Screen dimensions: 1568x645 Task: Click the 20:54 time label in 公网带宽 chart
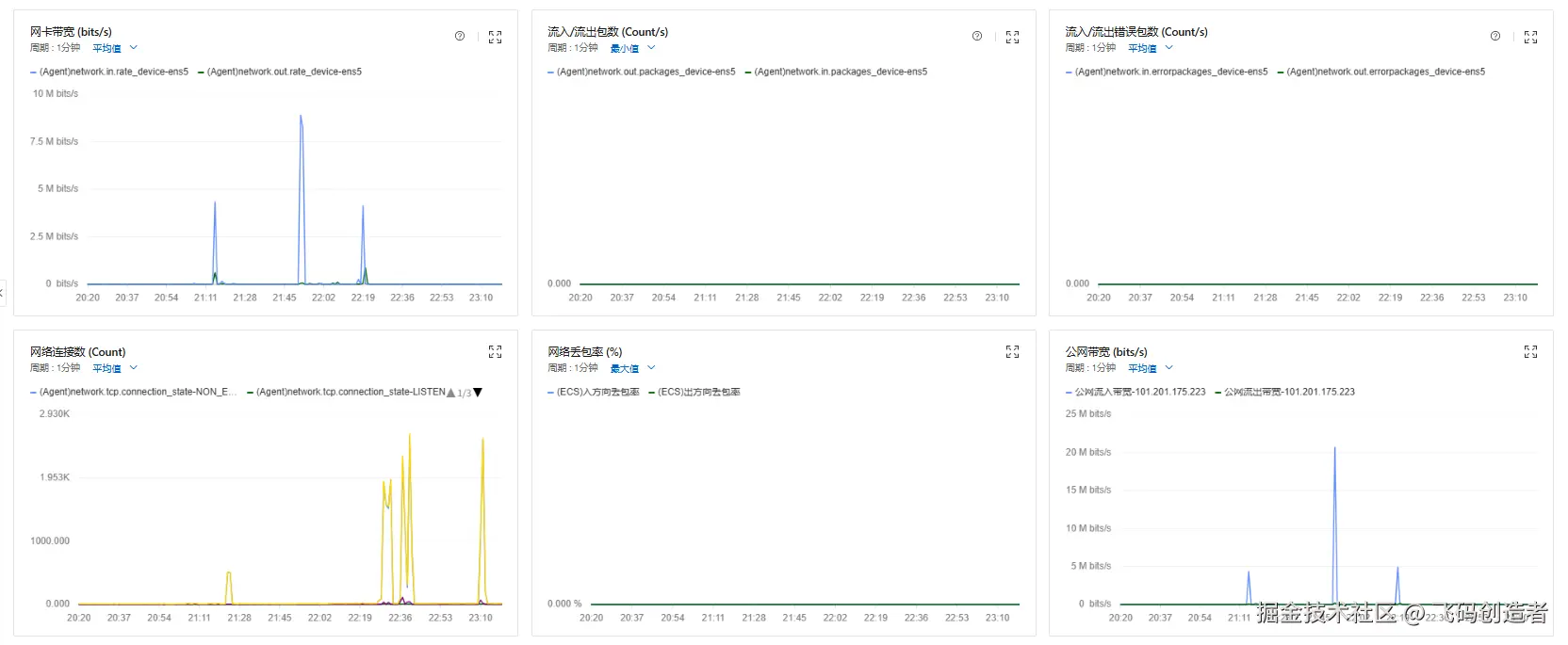click(x=1200, y=618)
